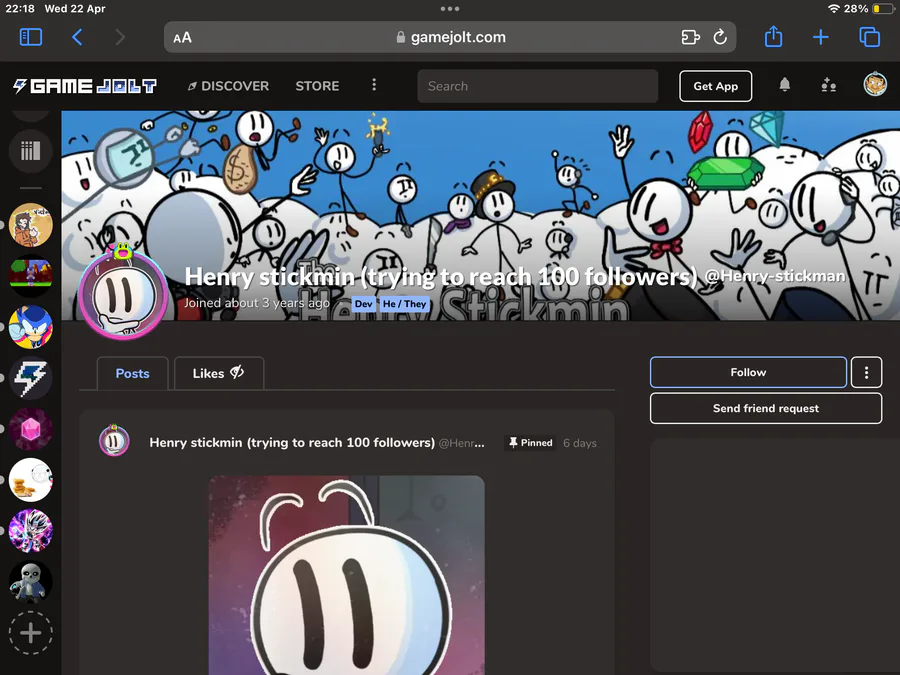Open the post's 6 days timestamp
Viewport: 900px width, 675px height.
[x=580, y=443]
